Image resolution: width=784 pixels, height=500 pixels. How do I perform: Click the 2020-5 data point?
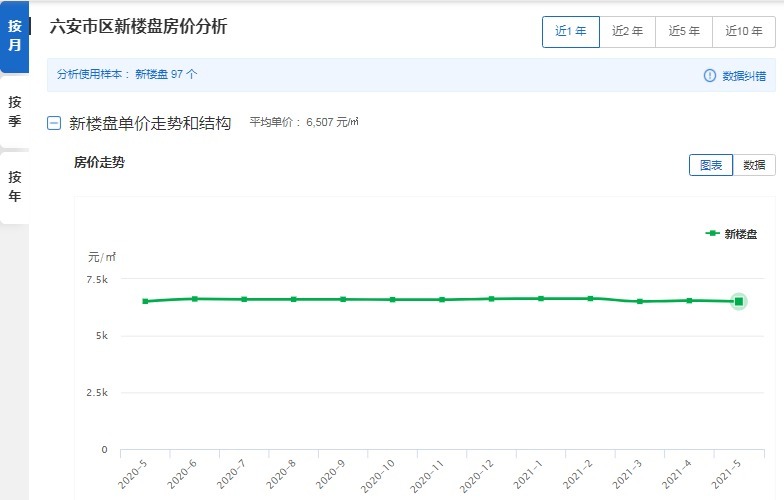[x=146, y=301]
